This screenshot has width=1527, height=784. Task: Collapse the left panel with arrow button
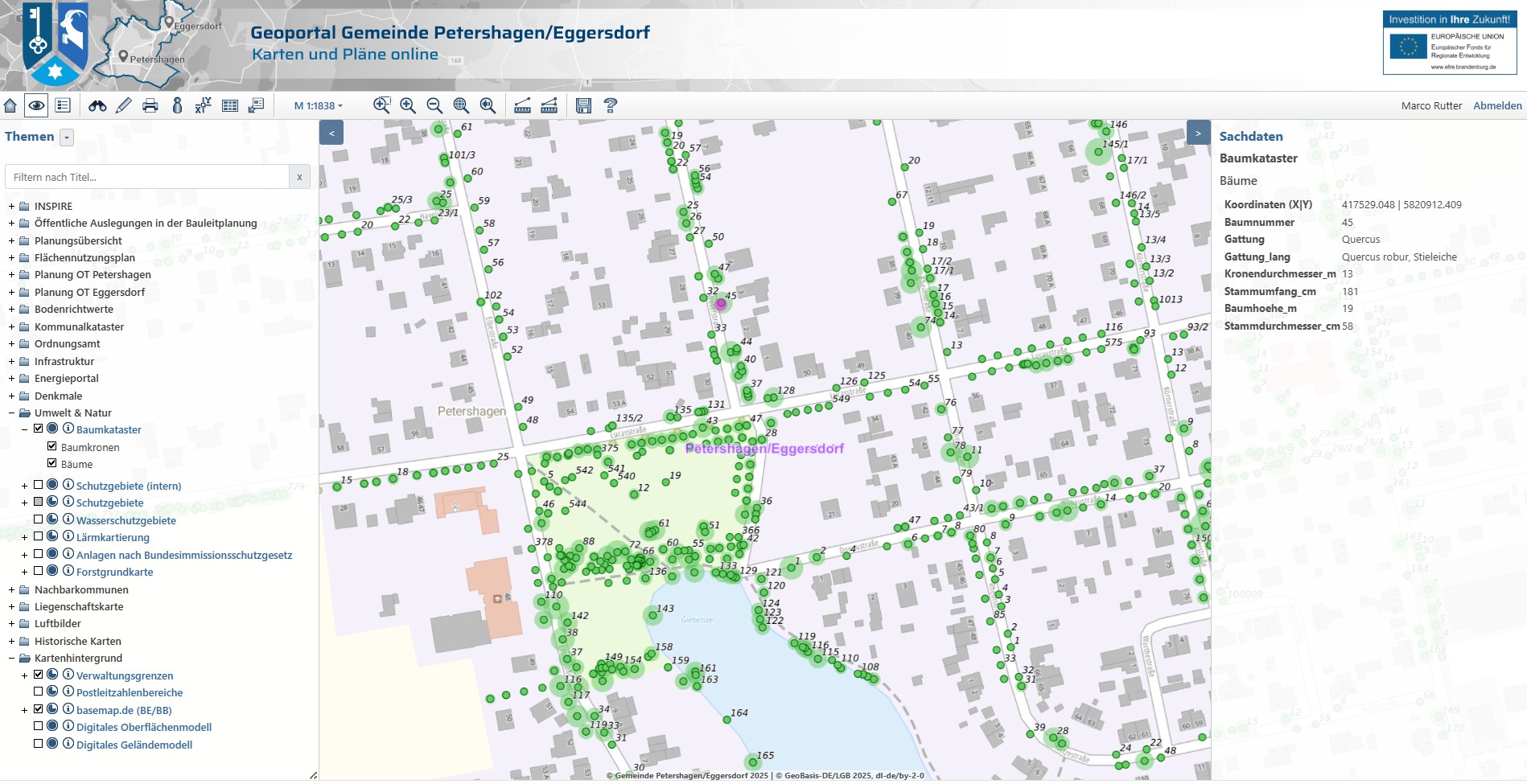[x=331, y=133]
